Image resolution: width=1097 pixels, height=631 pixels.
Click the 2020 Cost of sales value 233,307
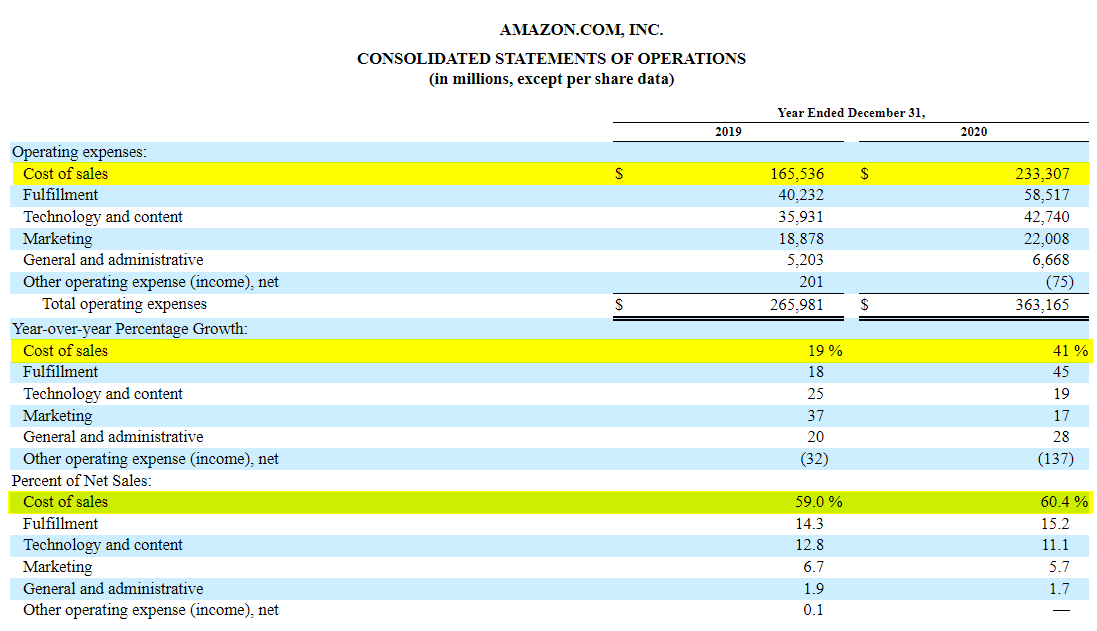pos(1041,174)
